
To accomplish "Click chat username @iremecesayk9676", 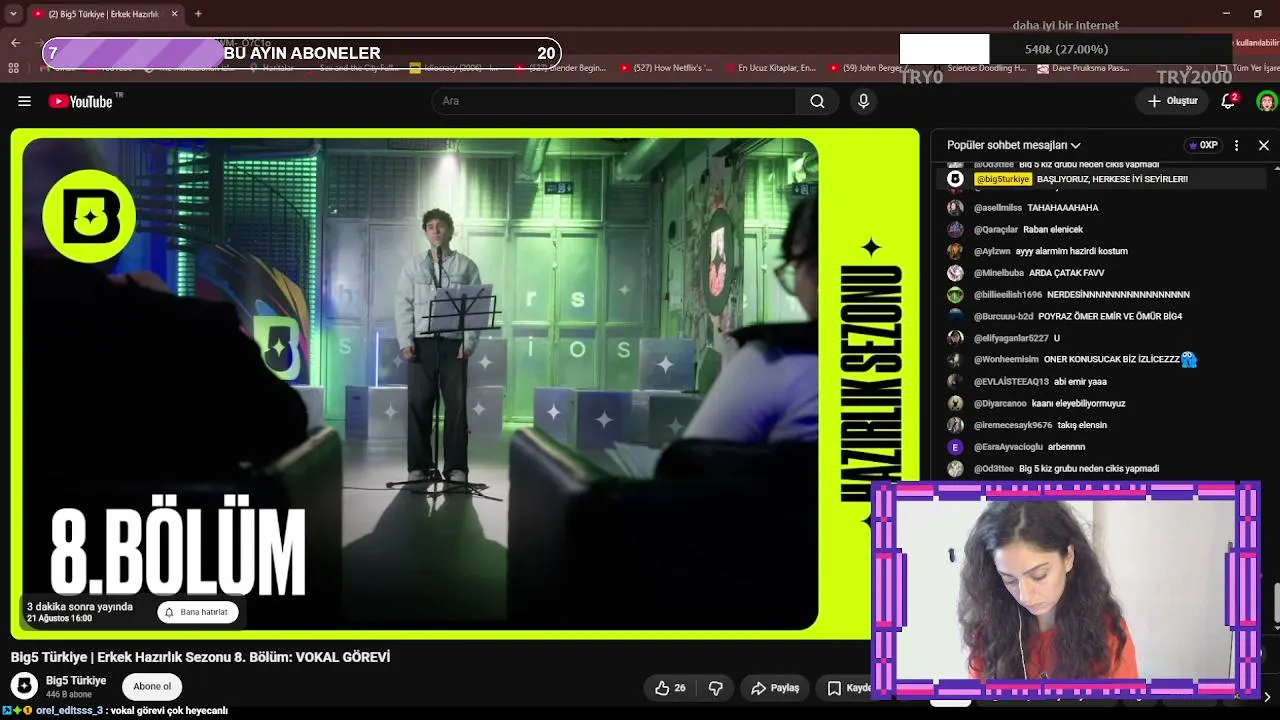I will click(x=1013, y=425).
